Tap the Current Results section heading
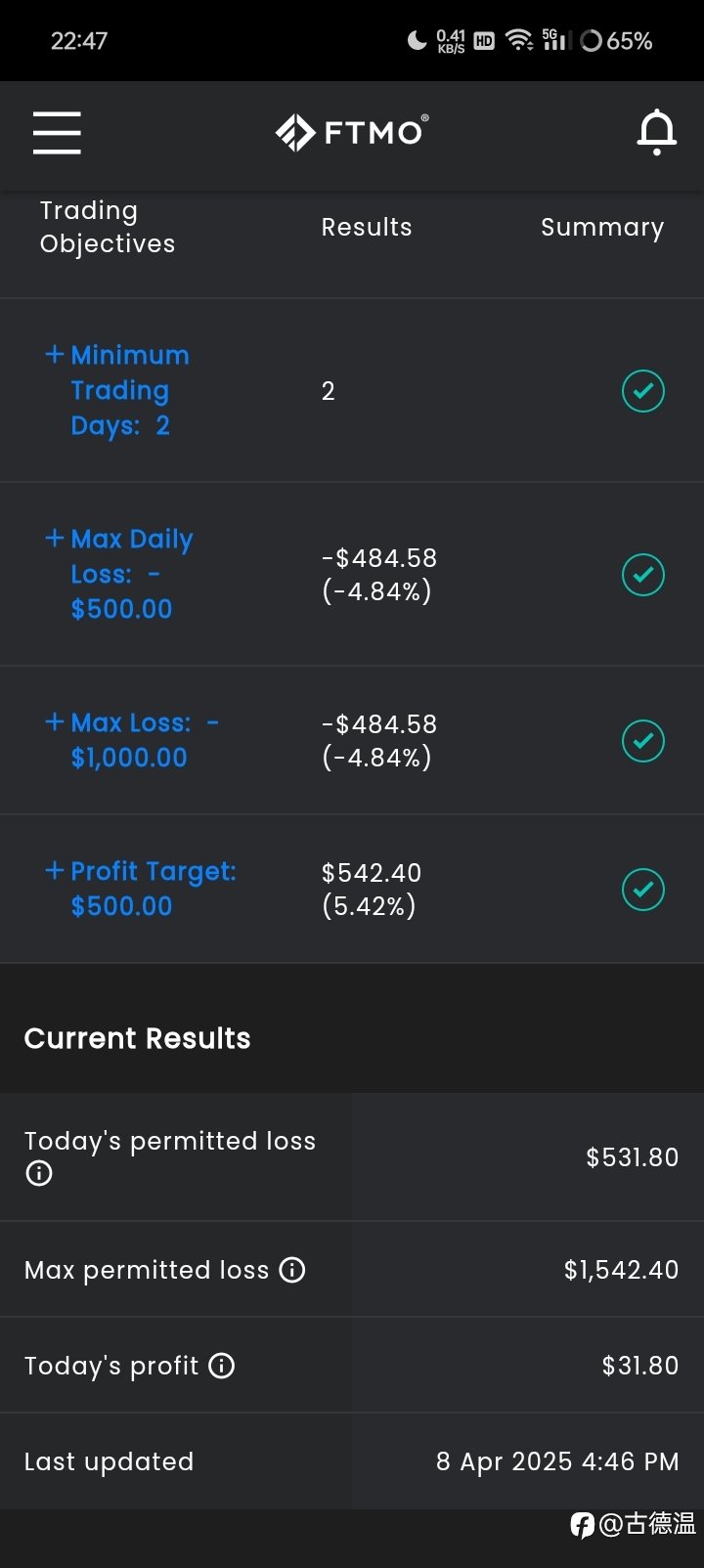Image resolution: width=704 pixels, height=1568 pixels. [137, 1038]
